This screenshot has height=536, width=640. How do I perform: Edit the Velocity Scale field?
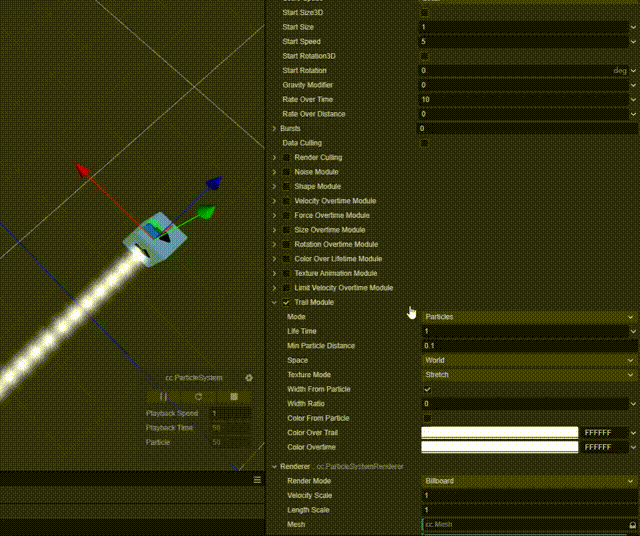coord(529,496)
